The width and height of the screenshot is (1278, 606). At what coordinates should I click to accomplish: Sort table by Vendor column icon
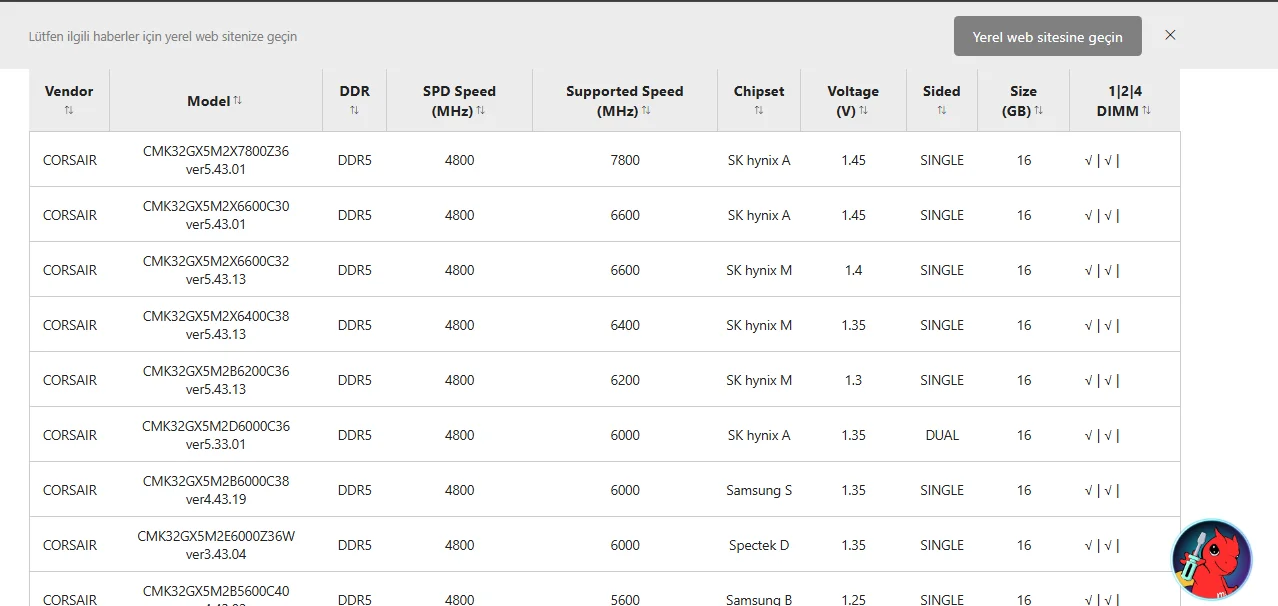[69, 111]
